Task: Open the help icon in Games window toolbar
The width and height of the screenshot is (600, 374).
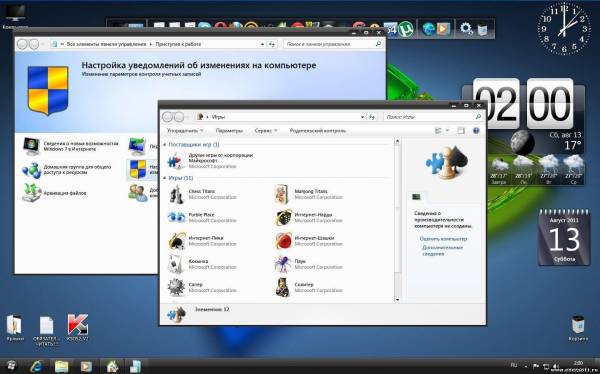Action: [x=476, y=131]
